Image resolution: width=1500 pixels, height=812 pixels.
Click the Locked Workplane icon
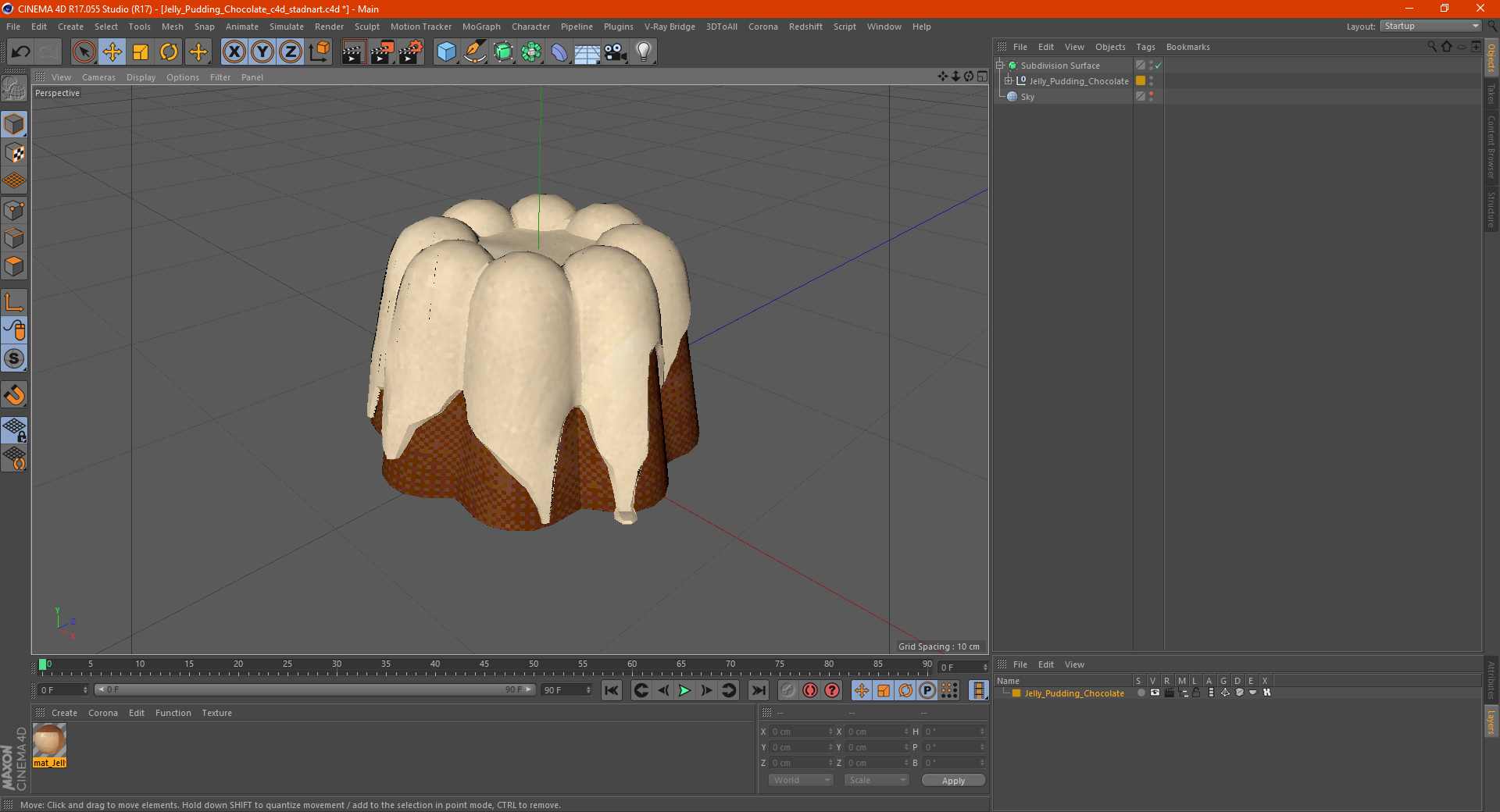click(15, 430)
